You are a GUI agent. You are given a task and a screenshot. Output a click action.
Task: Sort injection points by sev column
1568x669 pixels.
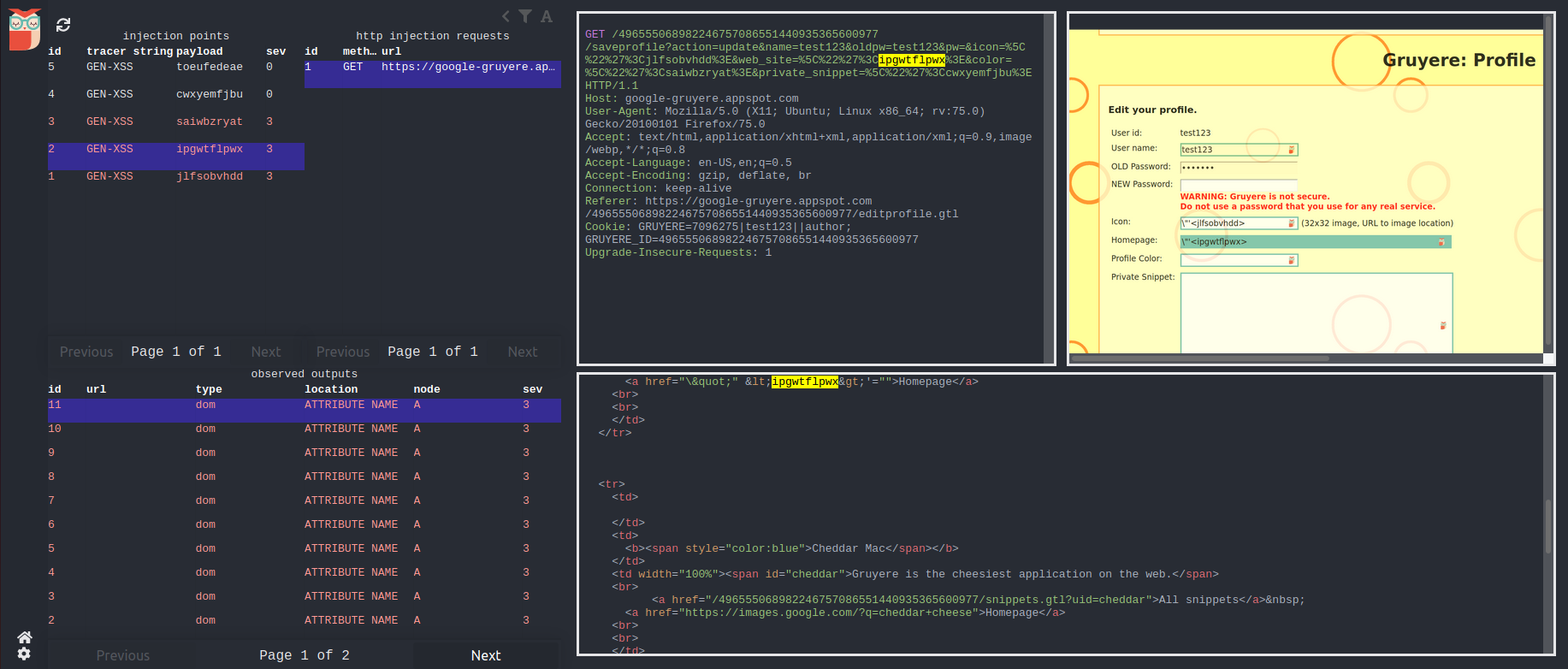[275, 51]
